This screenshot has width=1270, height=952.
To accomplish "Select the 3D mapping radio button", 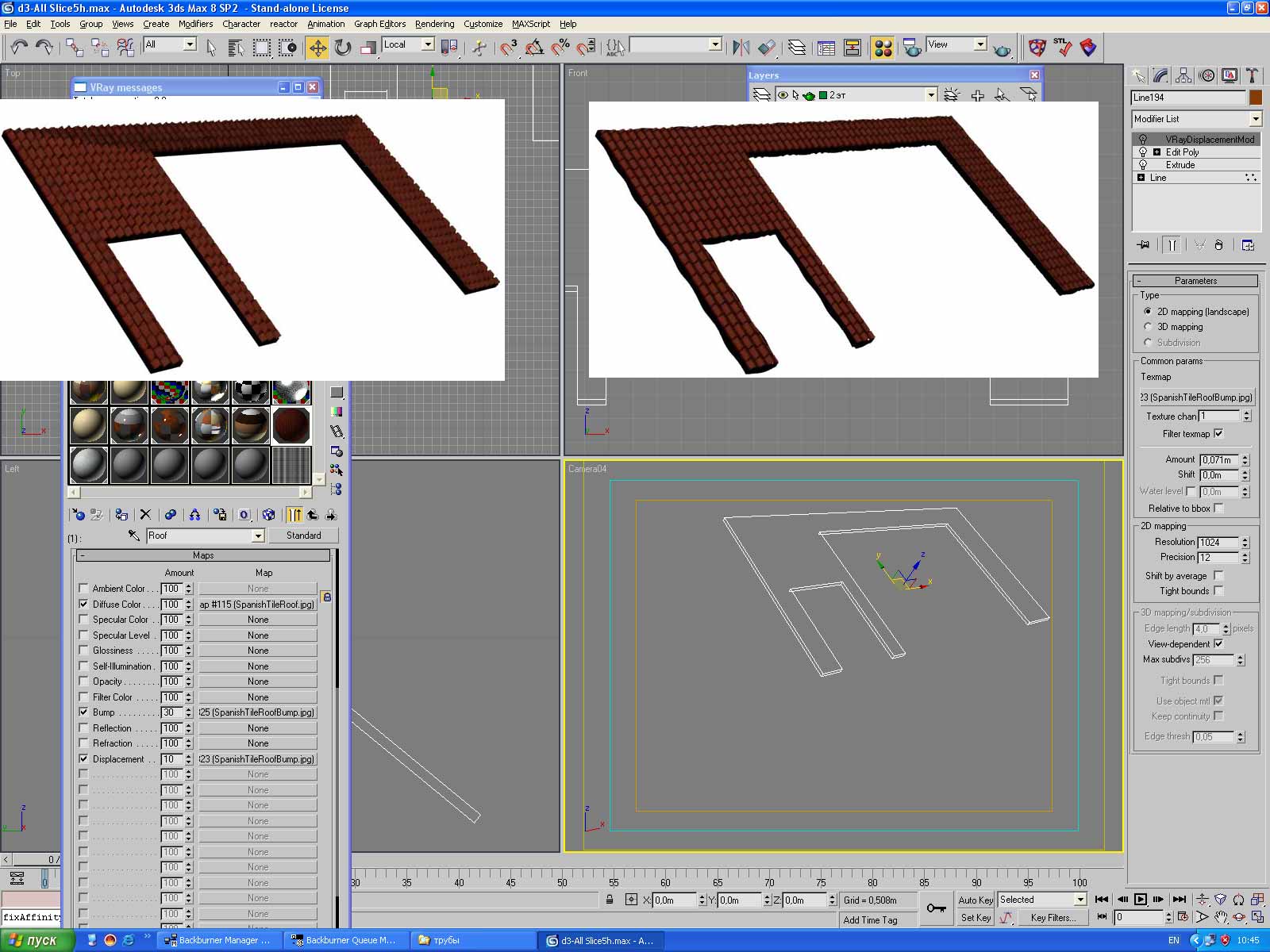I will click(x=1148, y=327).
